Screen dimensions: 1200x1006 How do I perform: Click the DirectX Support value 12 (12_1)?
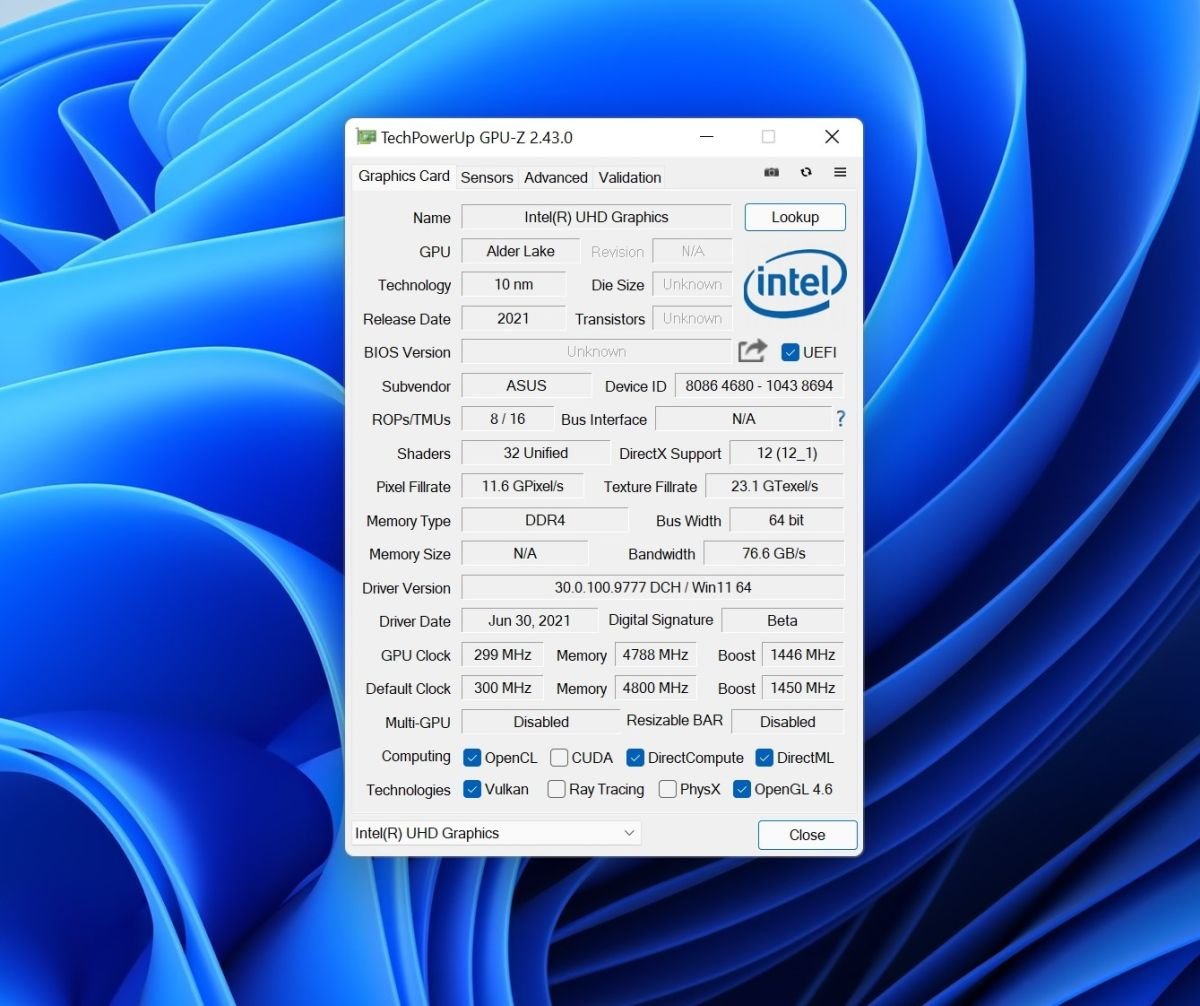[786, 453]
